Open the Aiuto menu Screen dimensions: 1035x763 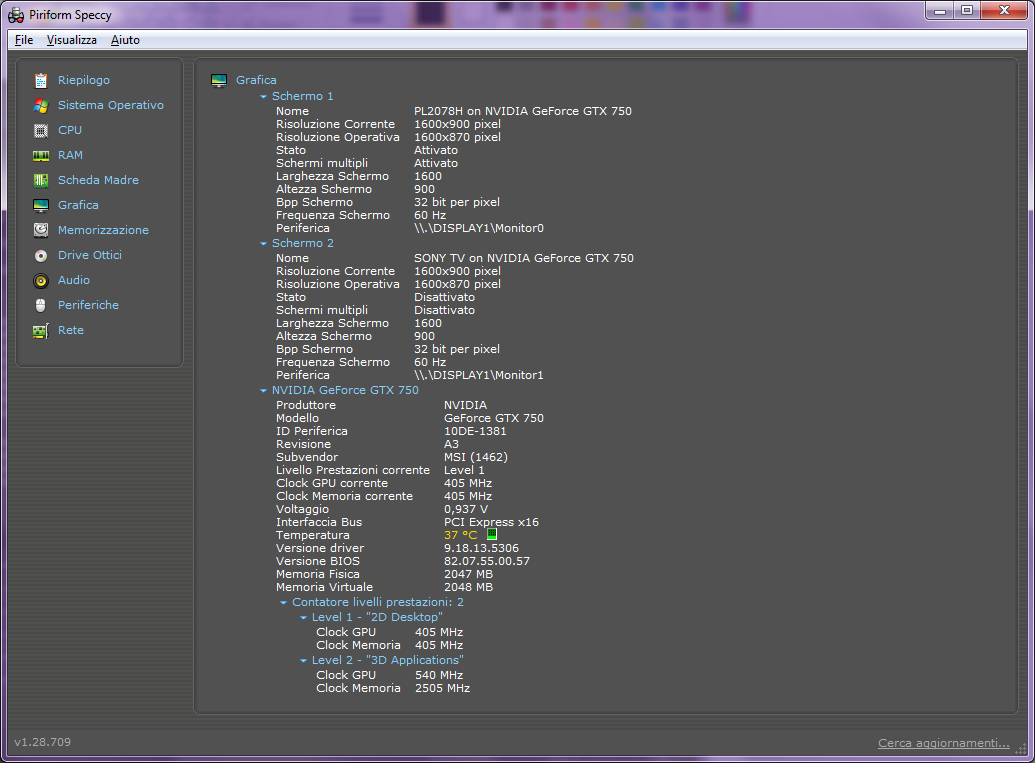click(x=125, y=40)
